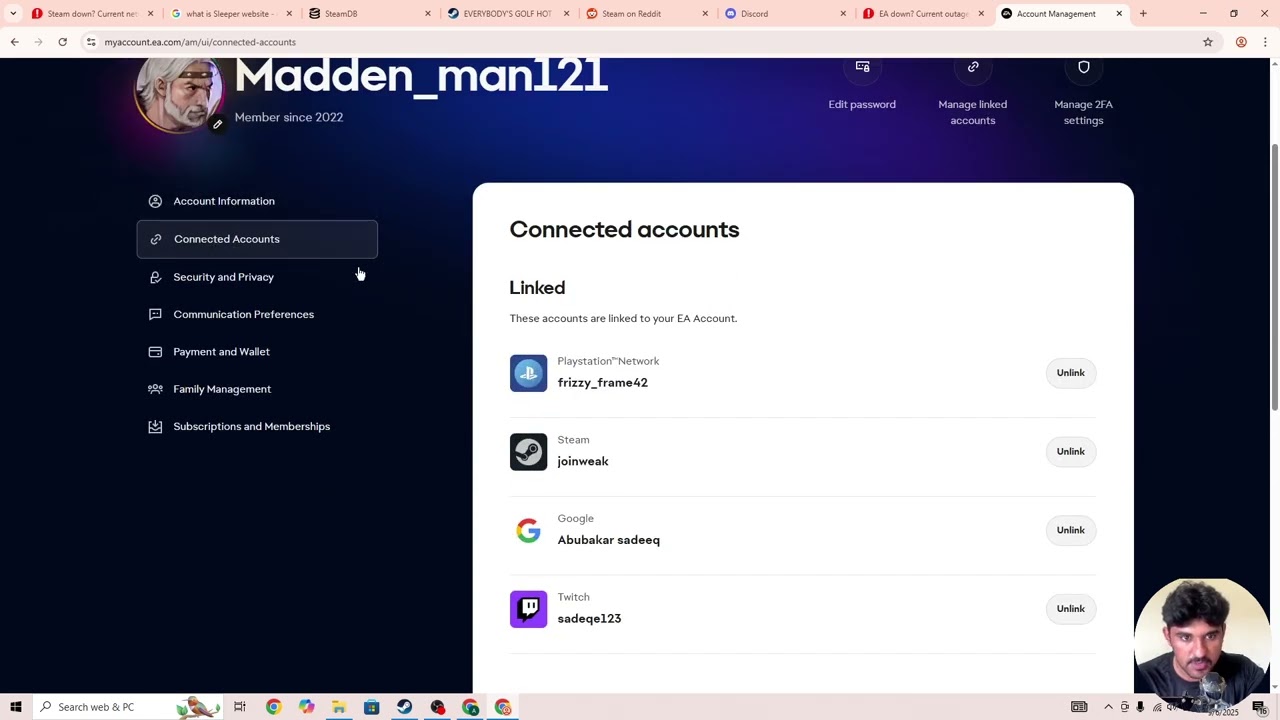Open Steam from the taskbar

404,707
